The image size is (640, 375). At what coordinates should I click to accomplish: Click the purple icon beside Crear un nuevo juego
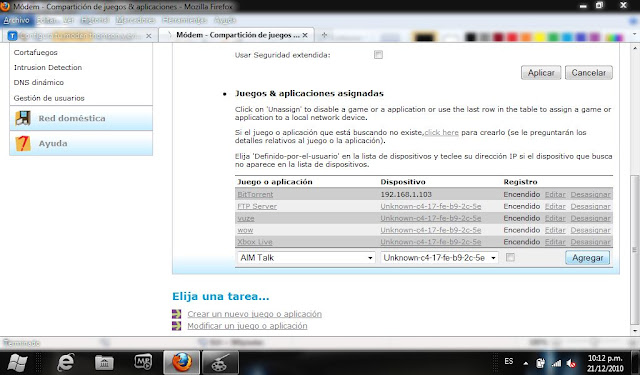pos(176,314)
